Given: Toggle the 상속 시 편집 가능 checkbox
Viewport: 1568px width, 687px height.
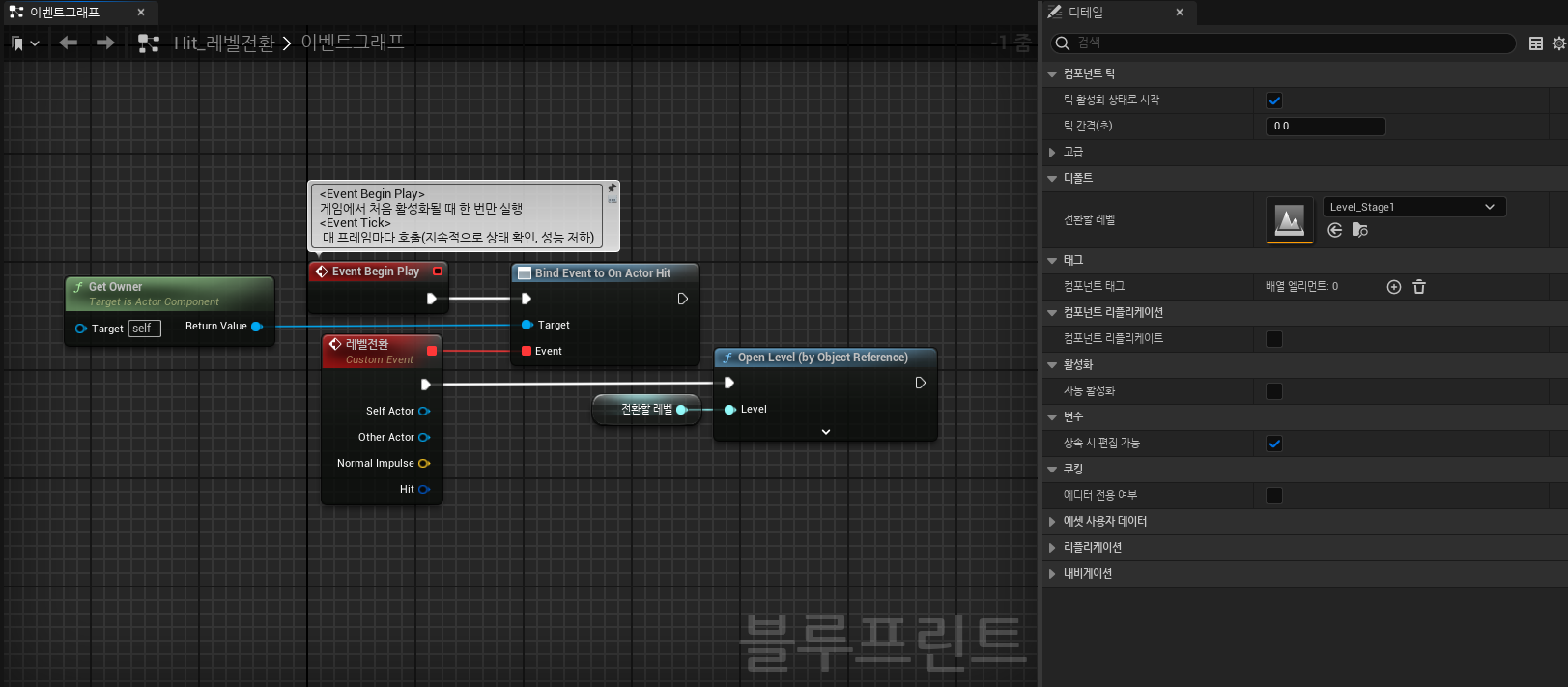Looking at the screenshot, I should point(1274,444).
